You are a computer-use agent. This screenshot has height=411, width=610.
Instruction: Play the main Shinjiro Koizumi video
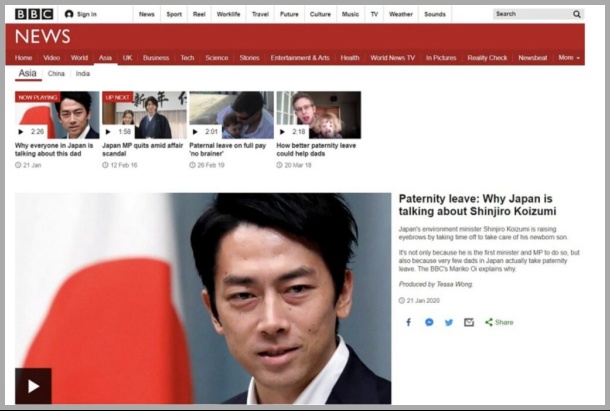point(33,385)
